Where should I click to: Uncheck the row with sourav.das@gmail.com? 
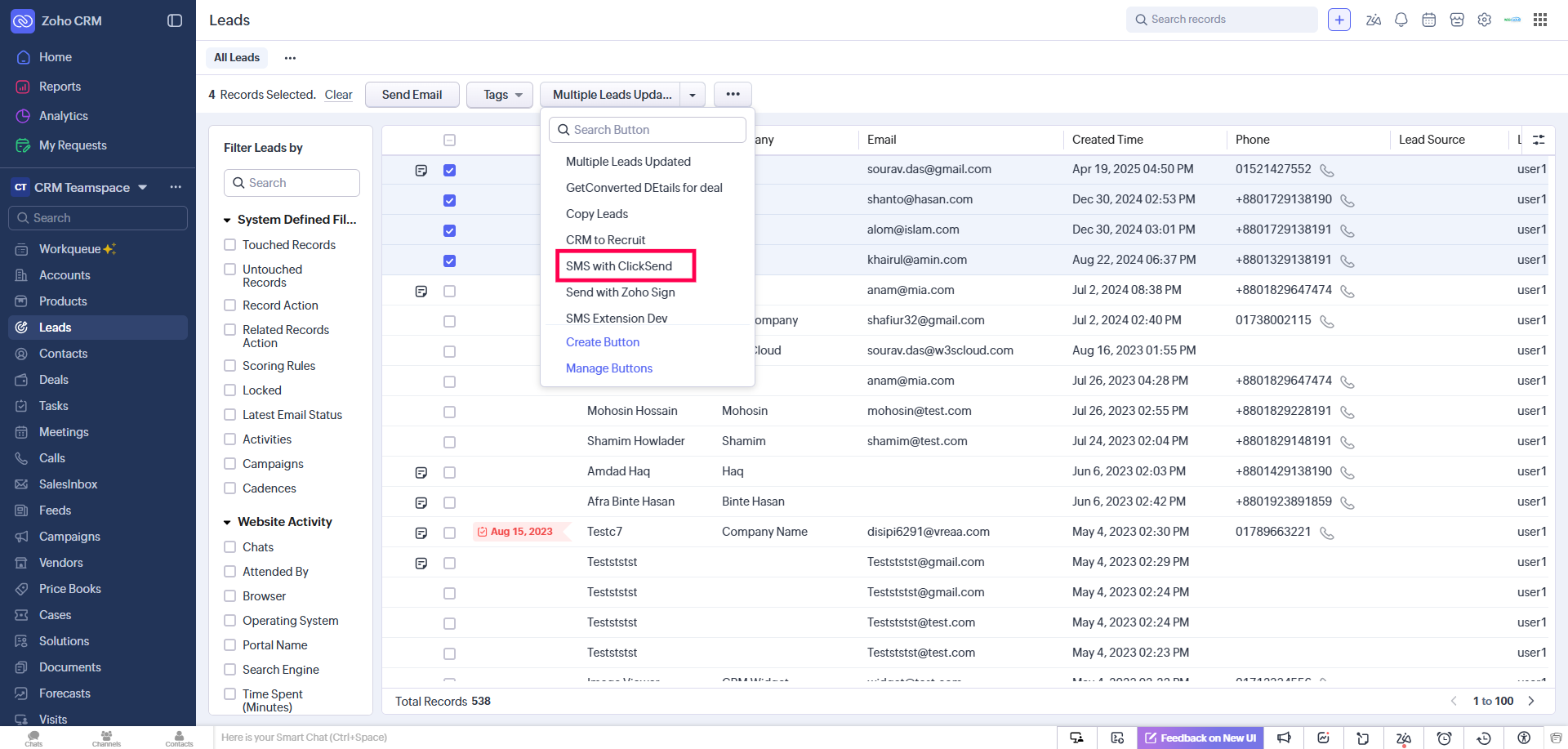449,171
